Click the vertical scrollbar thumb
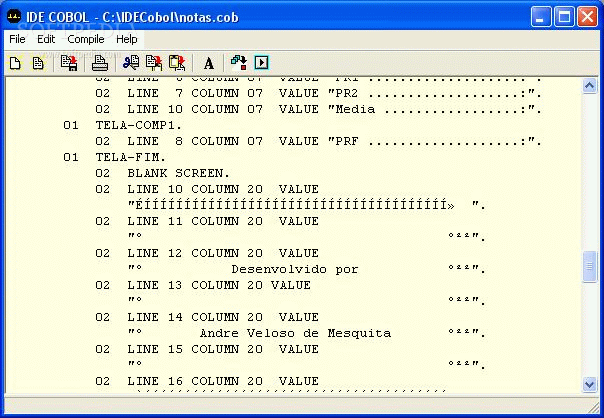 tap(589, 267)
